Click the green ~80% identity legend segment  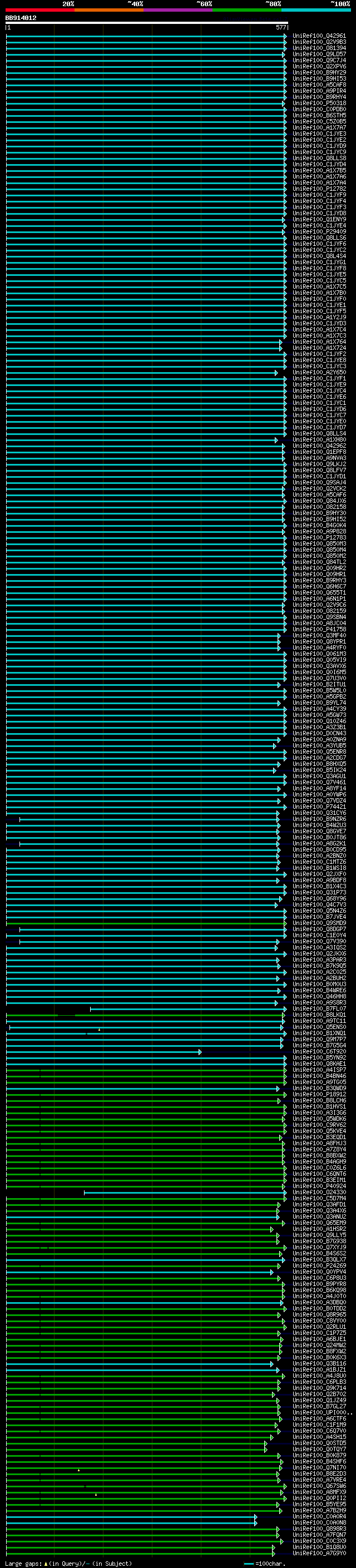coord(246,10)
